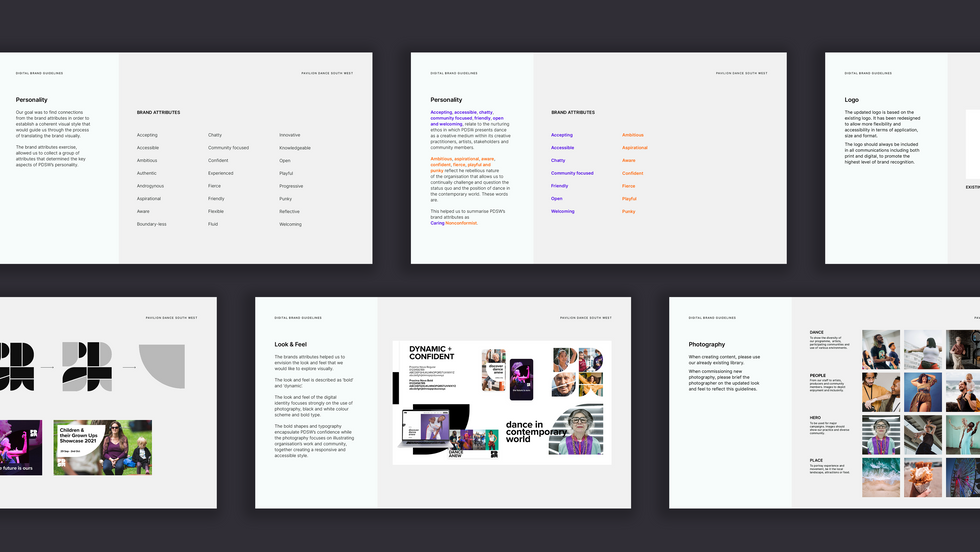This screenshot has width=980, height=552.
Task: Click the word 'Progressive'
Action: [291, 186]
